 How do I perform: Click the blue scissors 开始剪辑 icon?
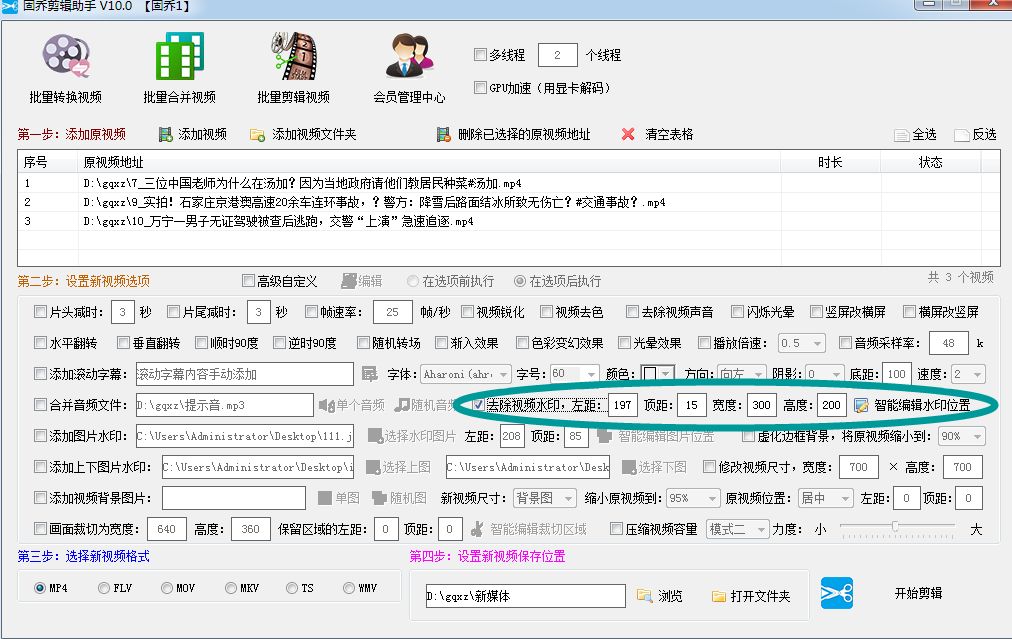[836, 593]
